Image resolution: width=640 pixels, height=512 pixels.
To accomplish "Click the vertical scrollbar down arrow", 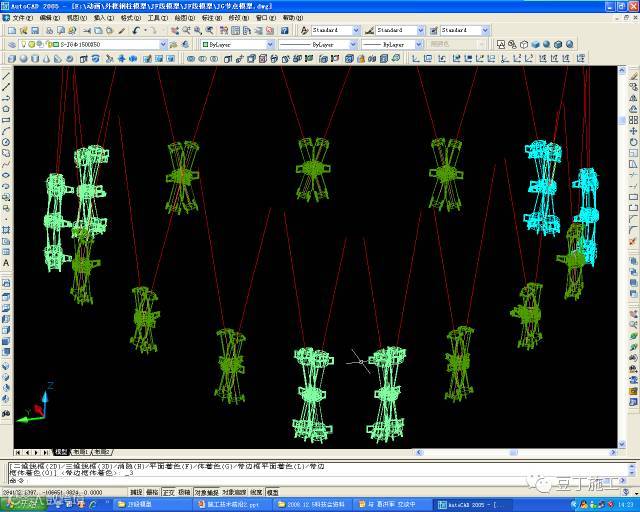I will 622,444.
